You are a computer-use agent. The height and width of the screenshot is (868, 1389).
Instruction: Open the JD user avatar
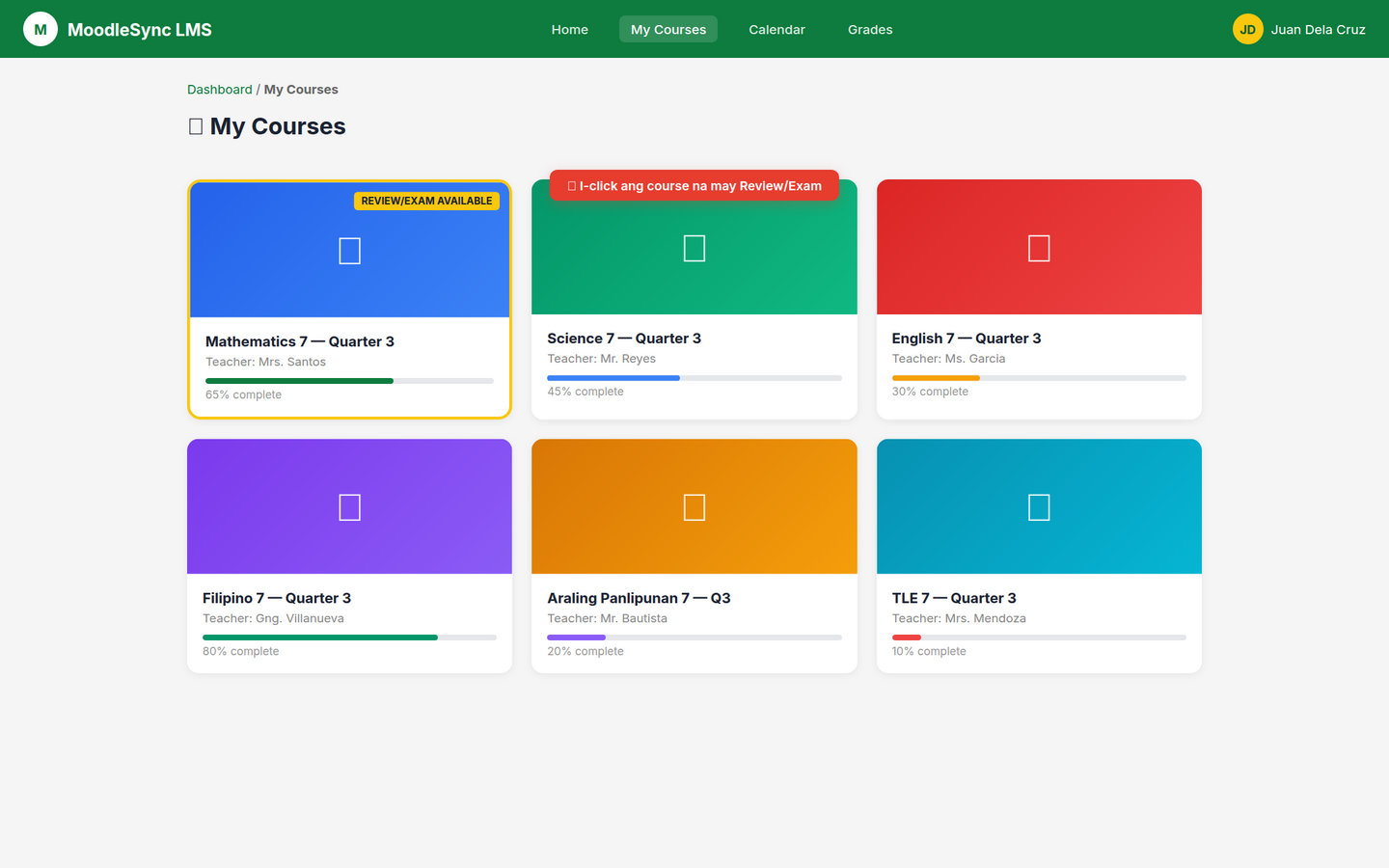click(x=1247, y=29)
